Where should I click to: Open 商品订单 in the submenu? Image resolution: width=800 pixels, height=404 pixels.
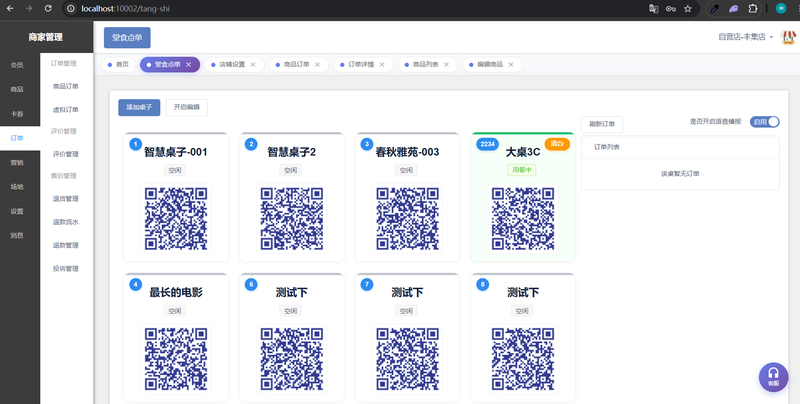[66, 86]
